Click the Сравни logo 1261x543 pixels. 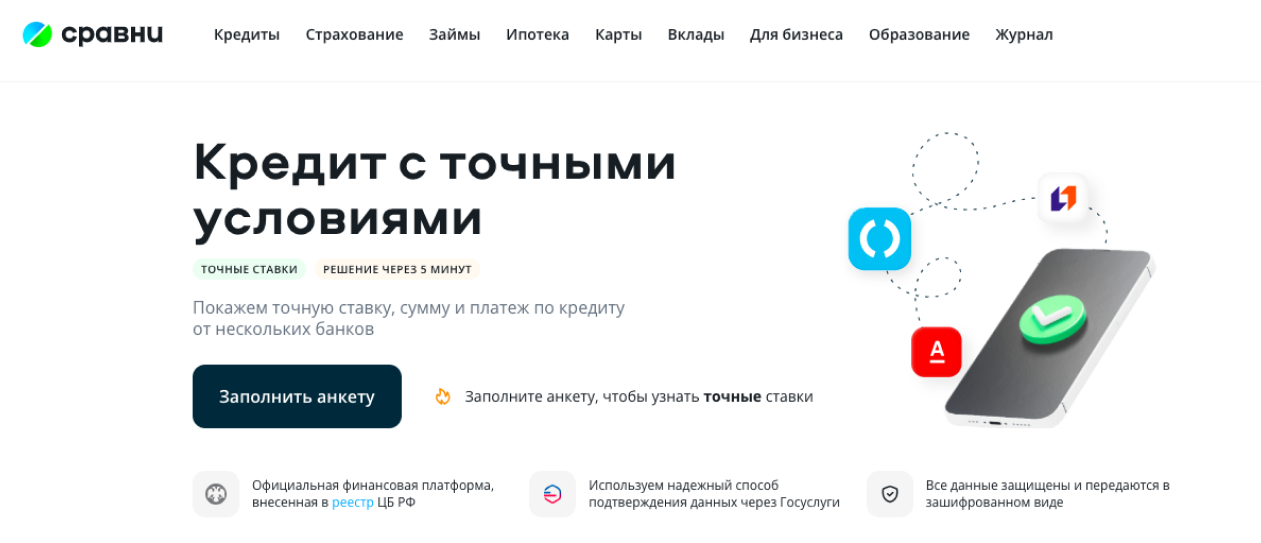[x=92, y=35]
